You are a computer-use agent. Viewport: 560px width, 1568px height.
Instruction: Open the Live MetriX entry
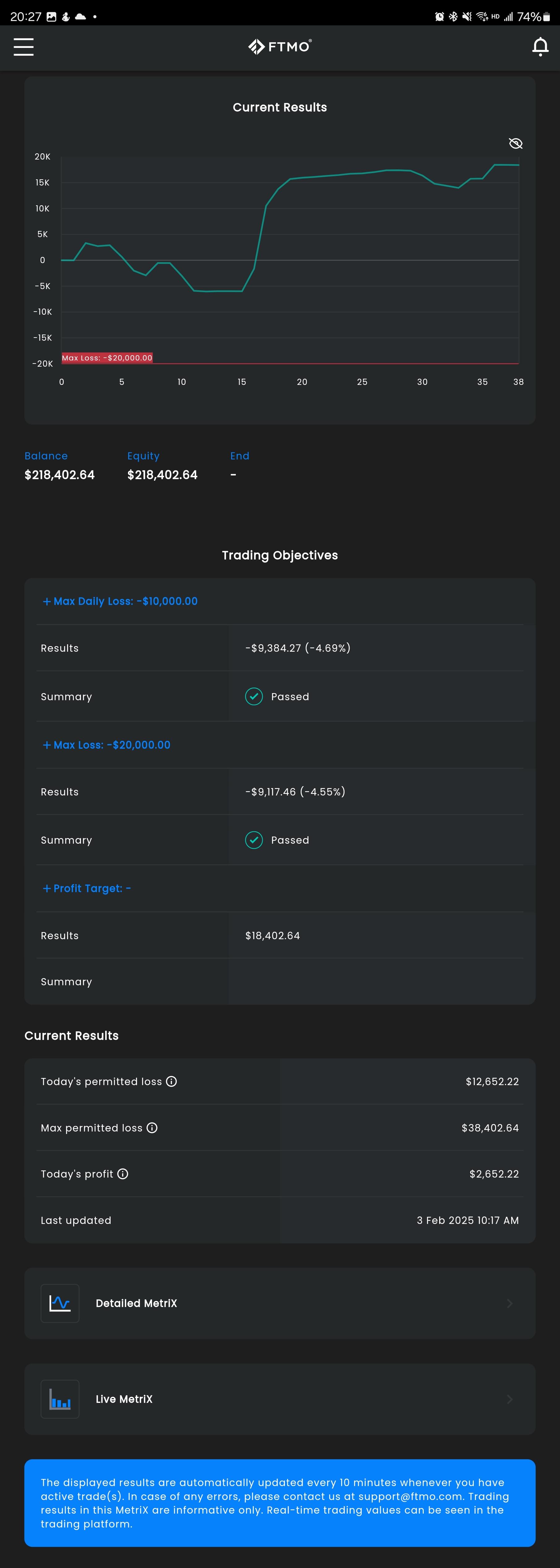point(280,1399)
